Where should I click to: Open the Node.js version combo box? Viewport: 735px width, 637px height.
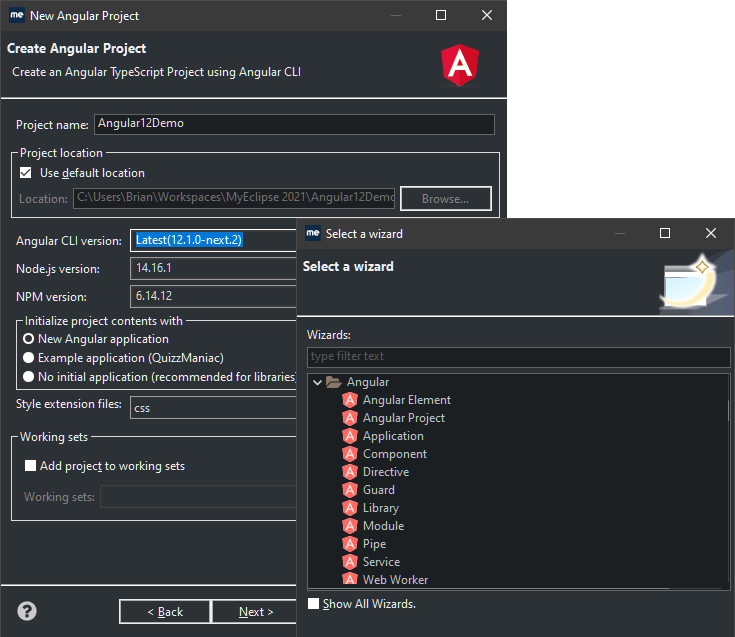click(213, 268)
